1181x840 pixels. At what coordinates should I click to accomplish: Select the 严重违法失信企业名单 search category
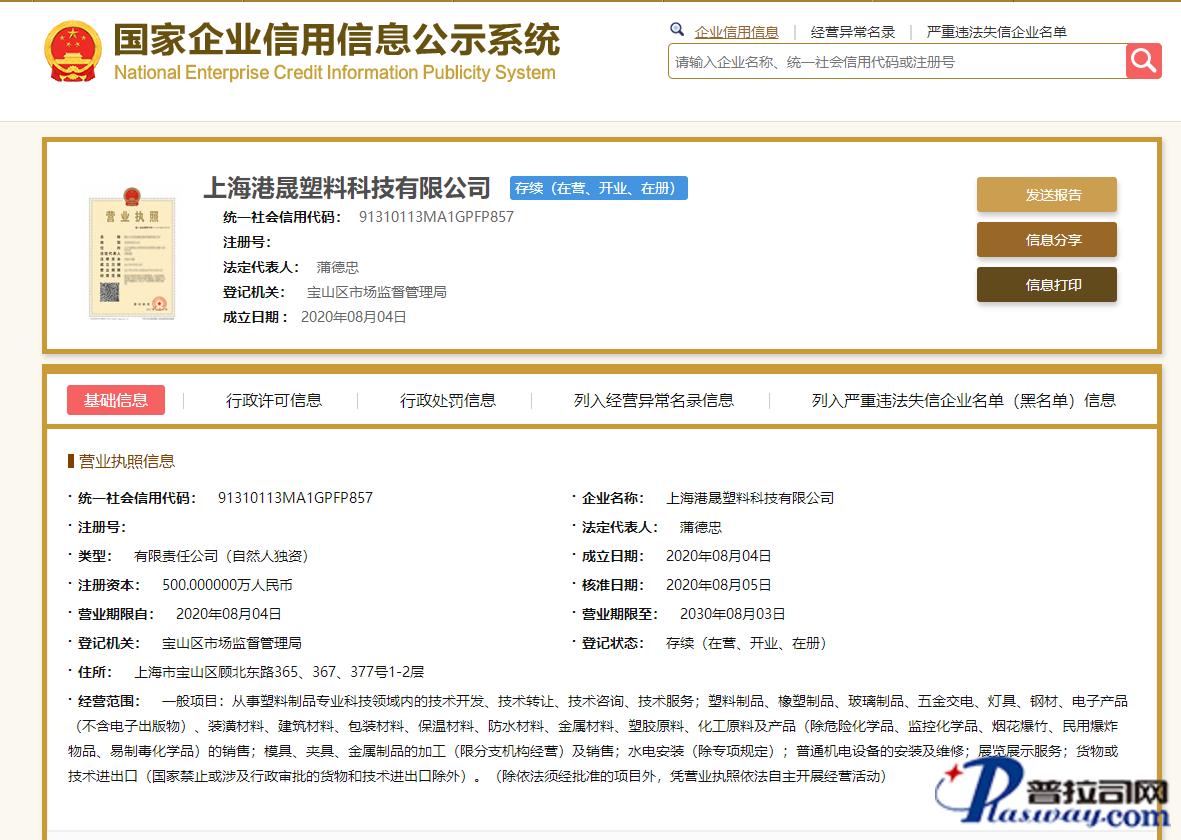[996, 32]
